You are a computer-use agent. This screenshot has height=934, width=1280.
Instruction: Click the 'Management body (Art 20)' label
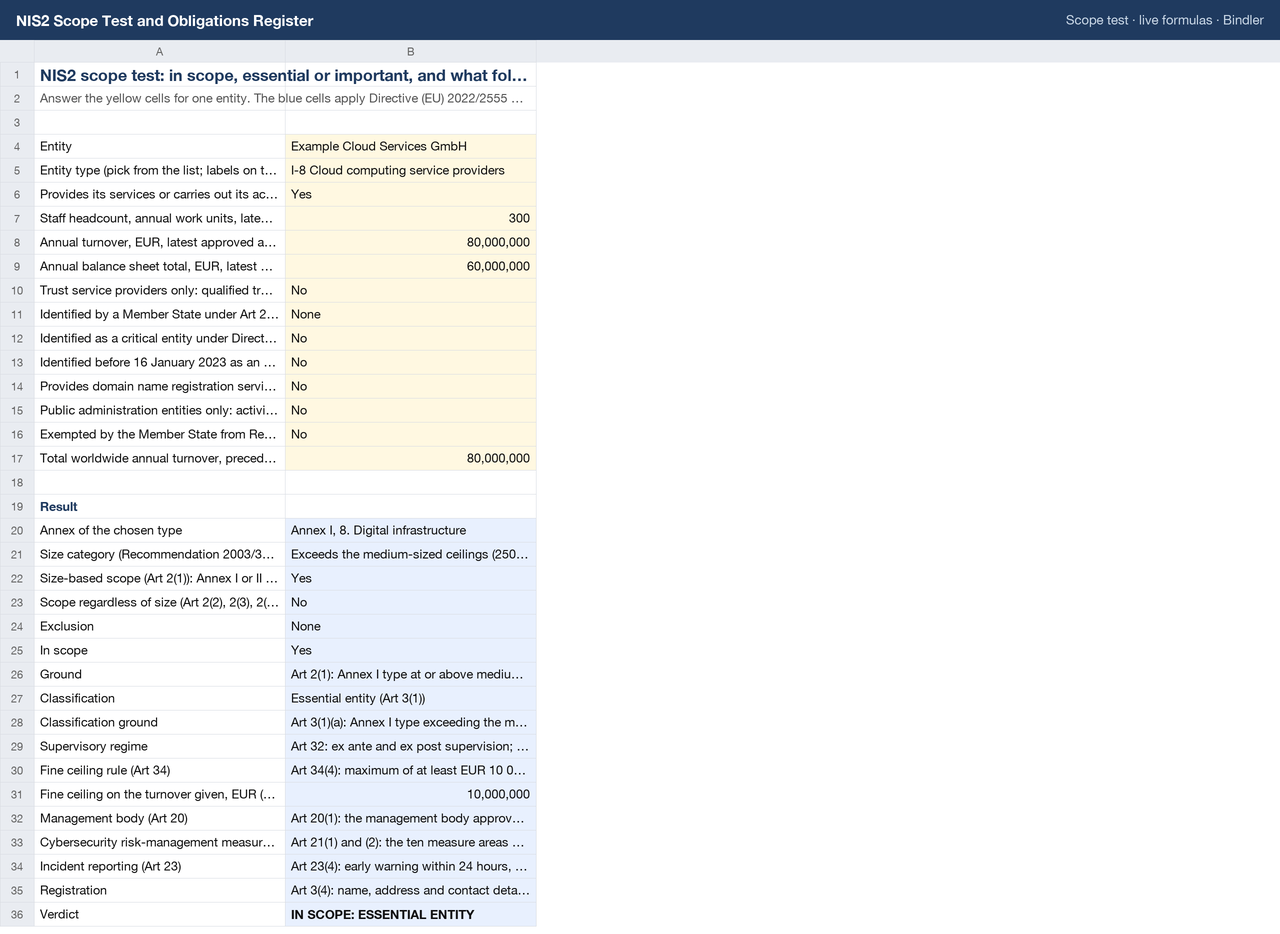pos(160,818)
